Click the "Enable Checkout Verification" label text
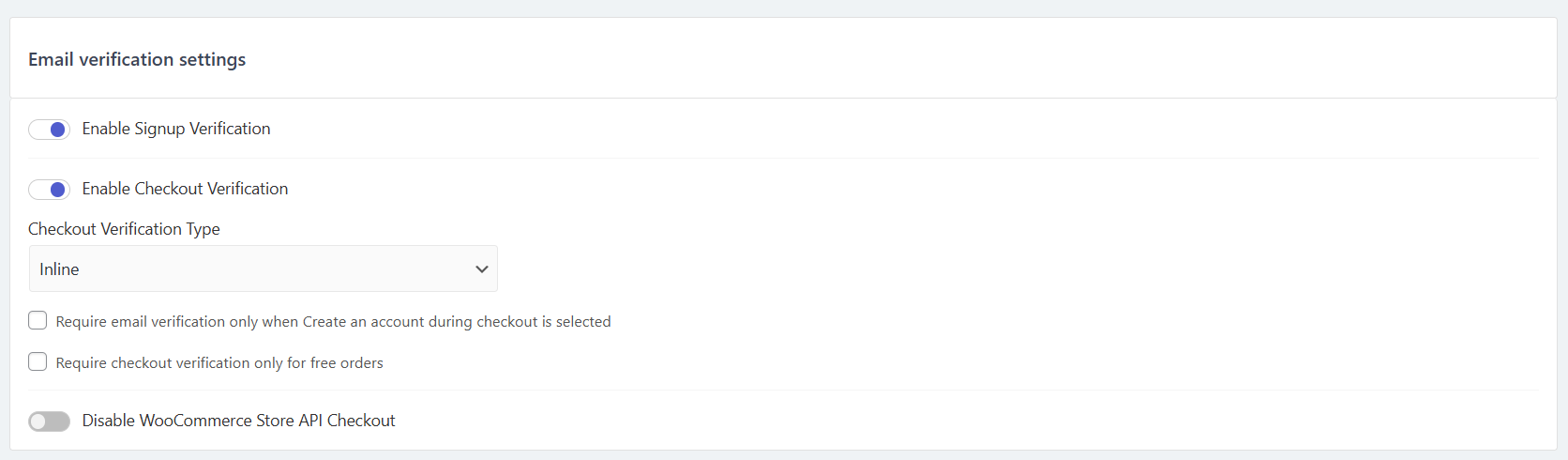1568x460 pixels. tap(185, 189)
